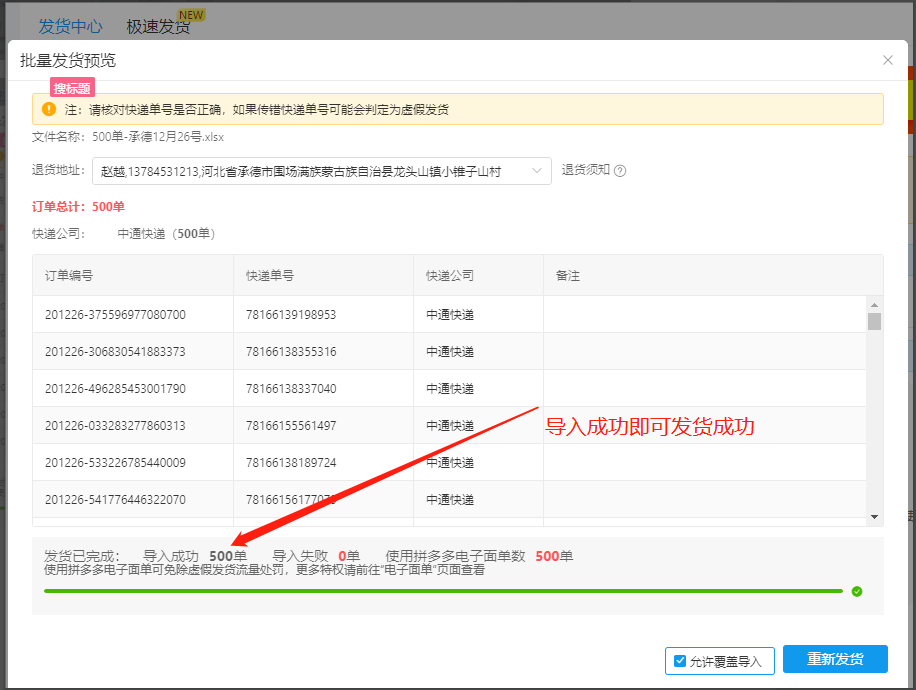
Task: Click the 退货须知 link text
Action: (x=585, y=170)
